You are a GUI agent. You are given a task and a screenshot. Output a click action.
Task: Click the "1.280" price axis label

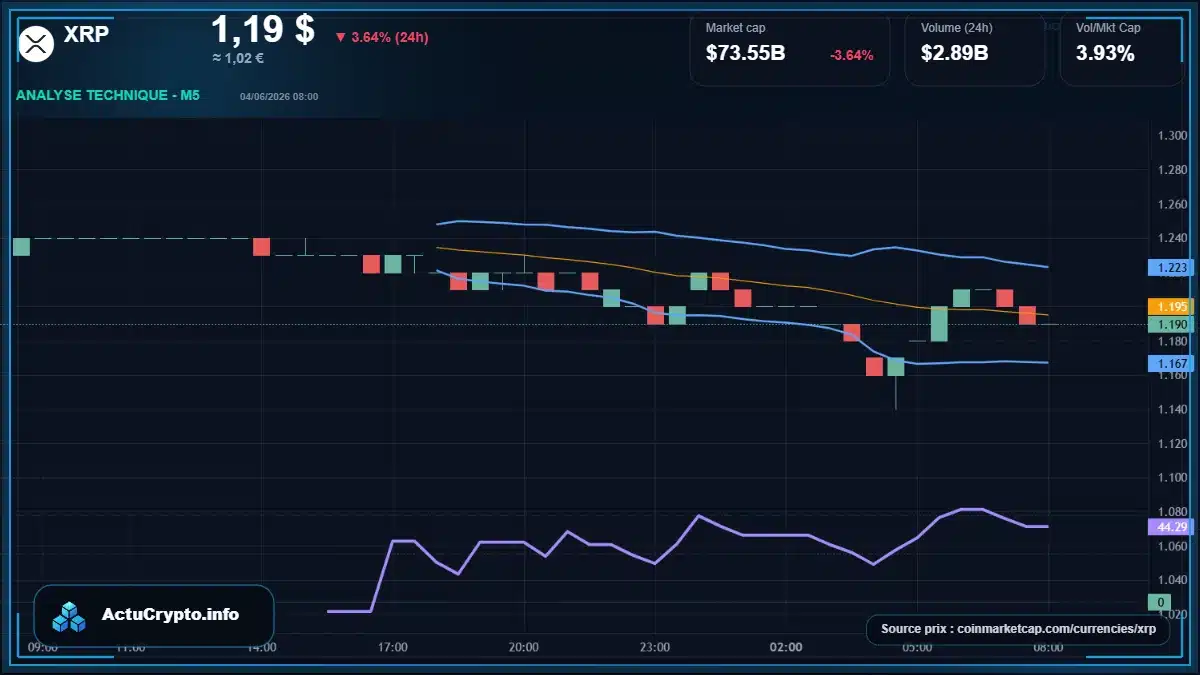[x=1171, y=170]
